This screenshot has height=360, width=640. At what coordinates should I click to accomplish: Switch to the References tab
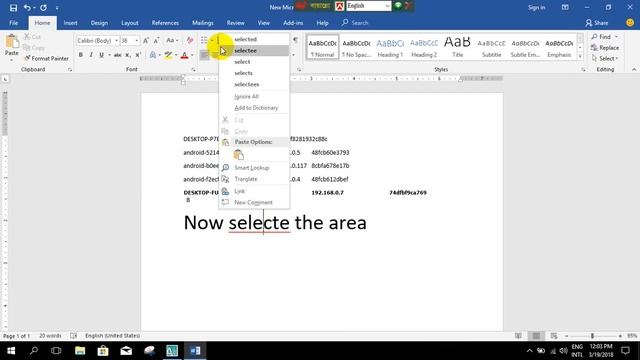point(165,23)
